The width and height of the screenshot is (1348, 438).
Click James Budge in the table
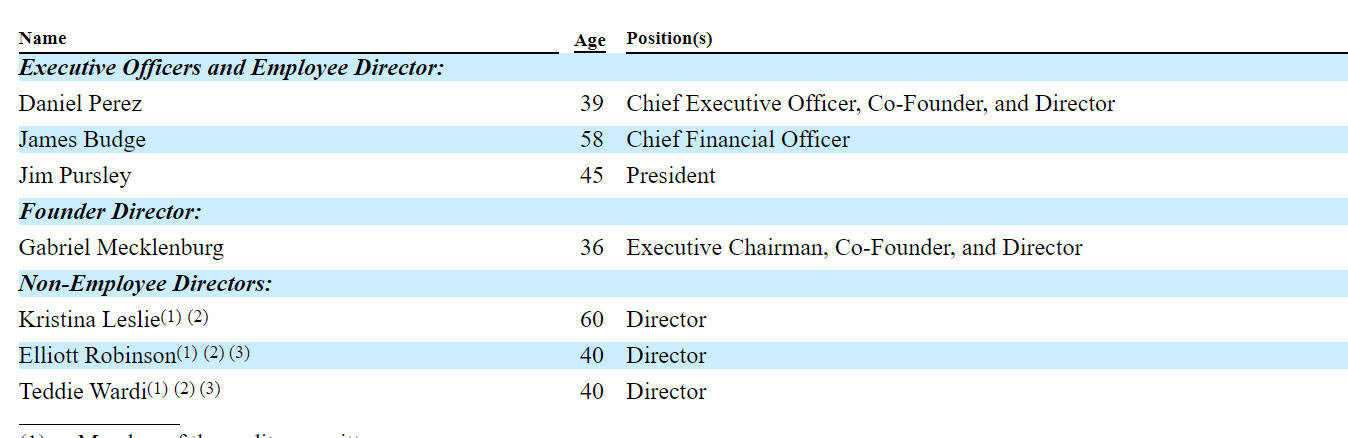82,140
